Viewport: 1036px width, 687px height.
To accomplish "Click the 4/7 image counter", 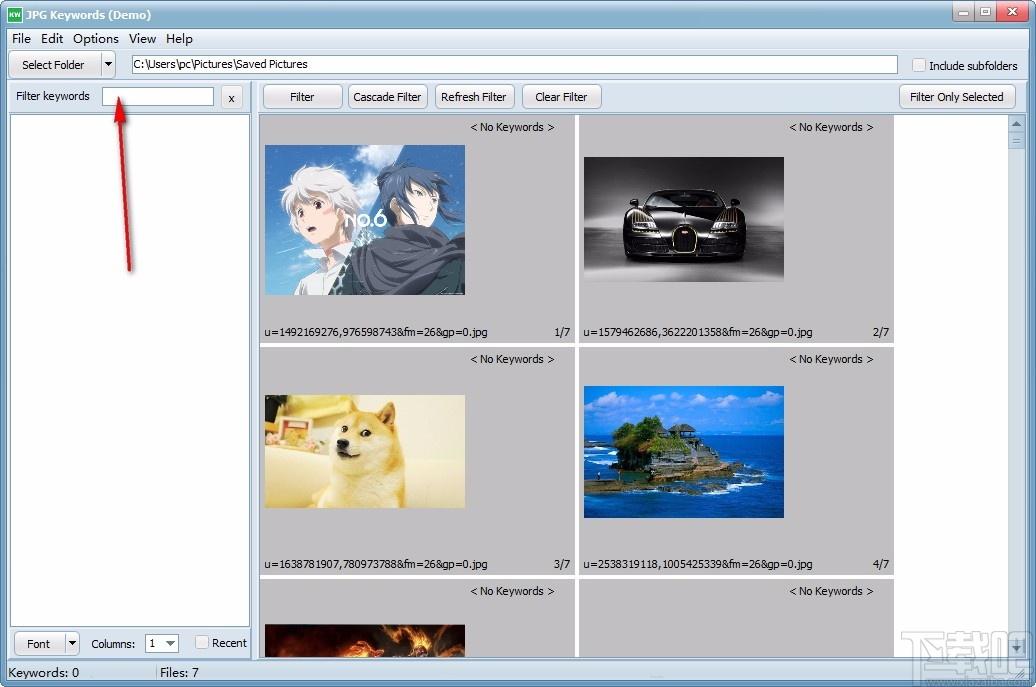I will [x=881, y=564].
